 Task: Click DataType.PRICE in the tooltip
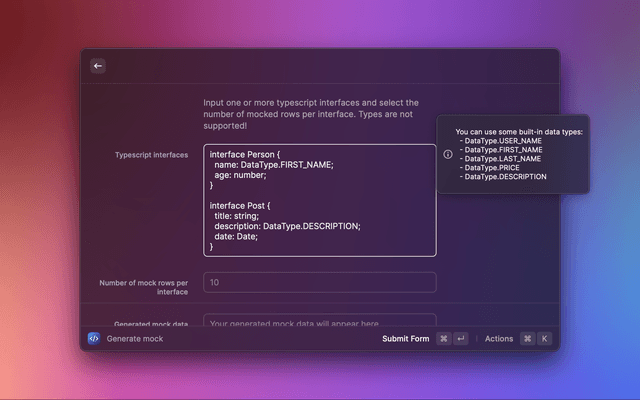coord(492,167)
